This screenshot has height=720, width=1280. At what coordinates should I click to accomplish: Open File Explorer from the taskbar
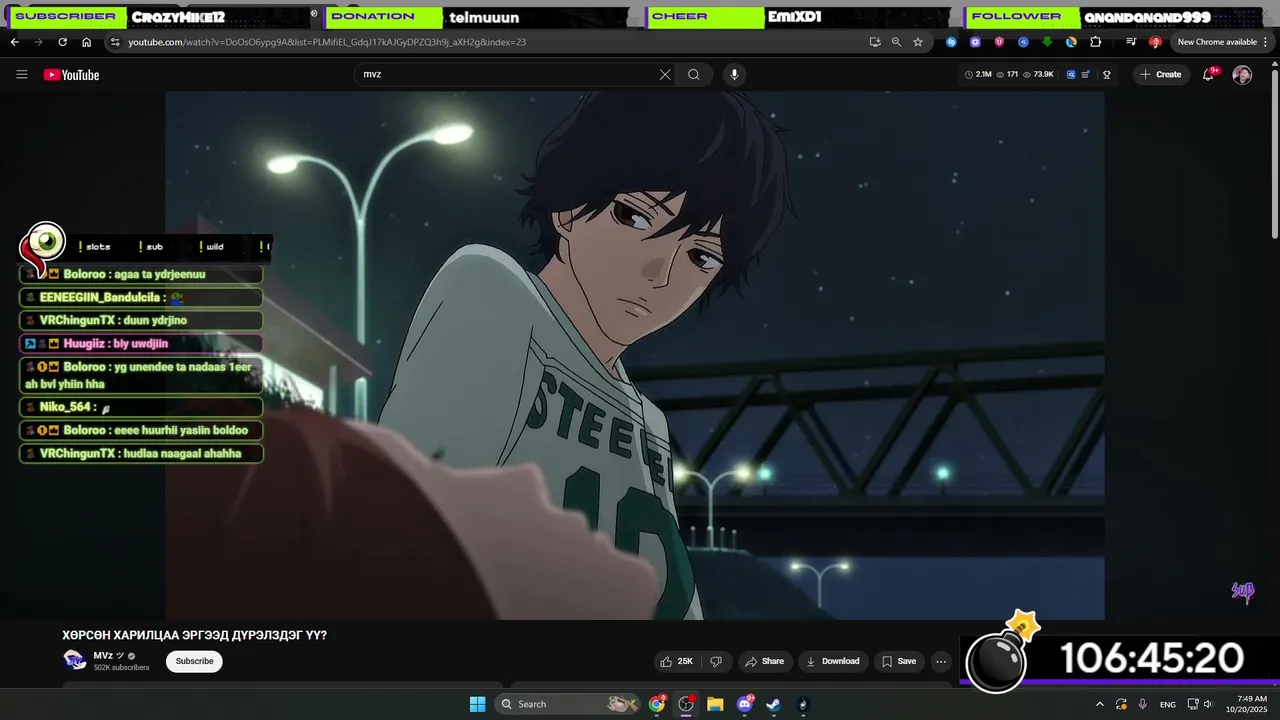715,704
